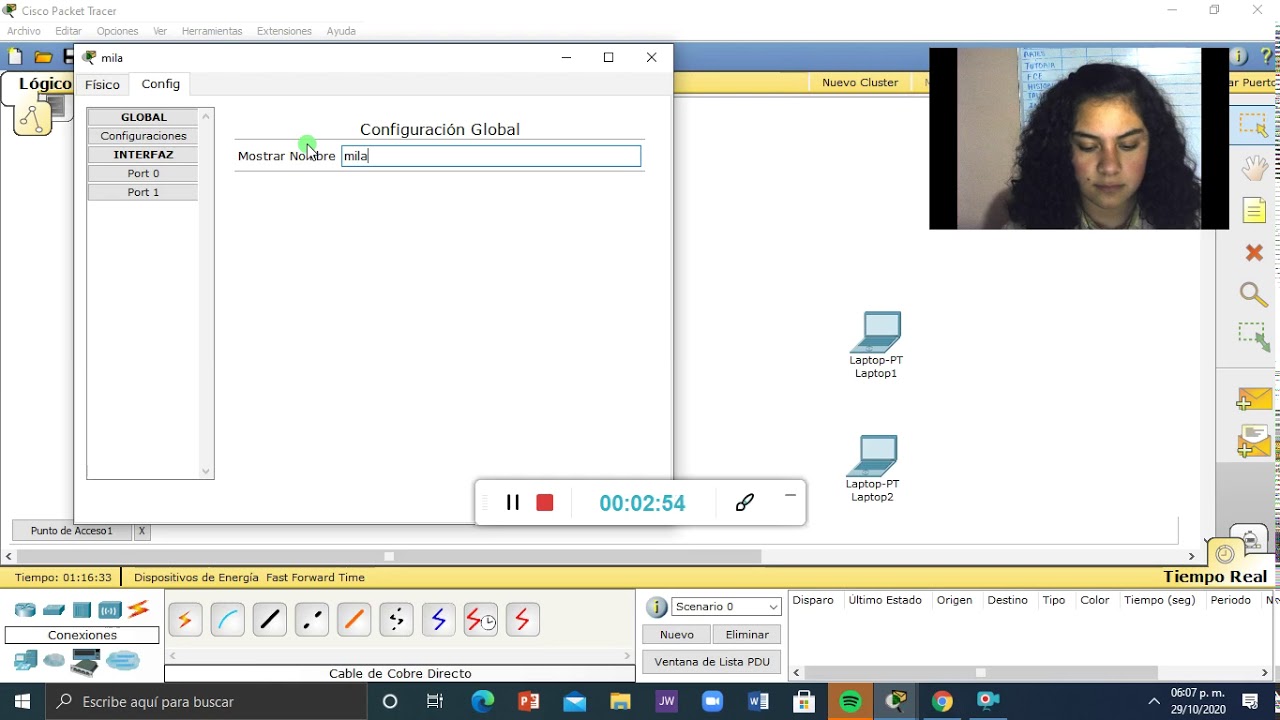Open Spotify from the taskbar
The width and height of the screenshot is (1280, 720).
[850, 702]
